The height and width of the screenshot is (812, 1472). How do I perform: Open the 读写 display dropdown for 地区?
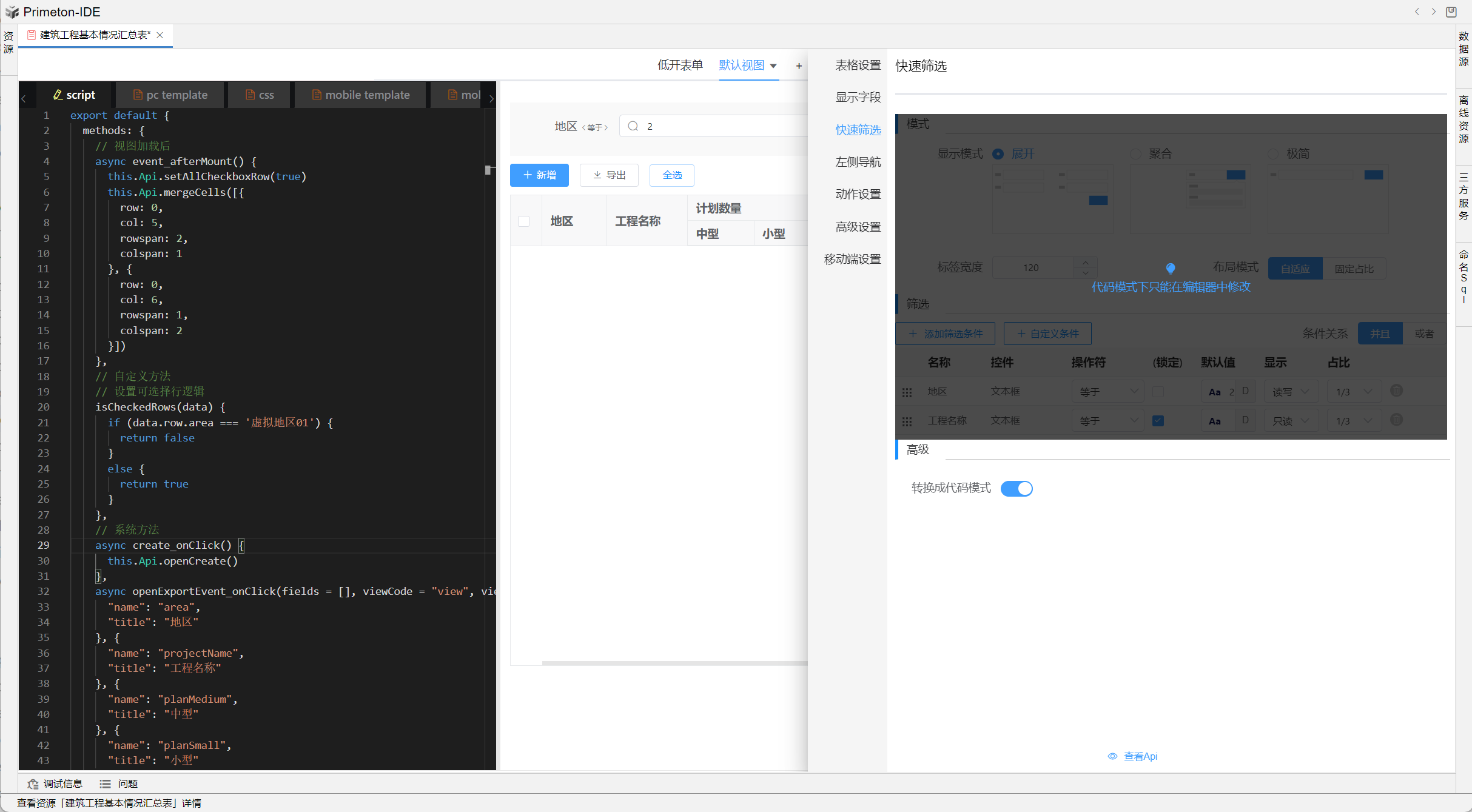point(1291,392)
